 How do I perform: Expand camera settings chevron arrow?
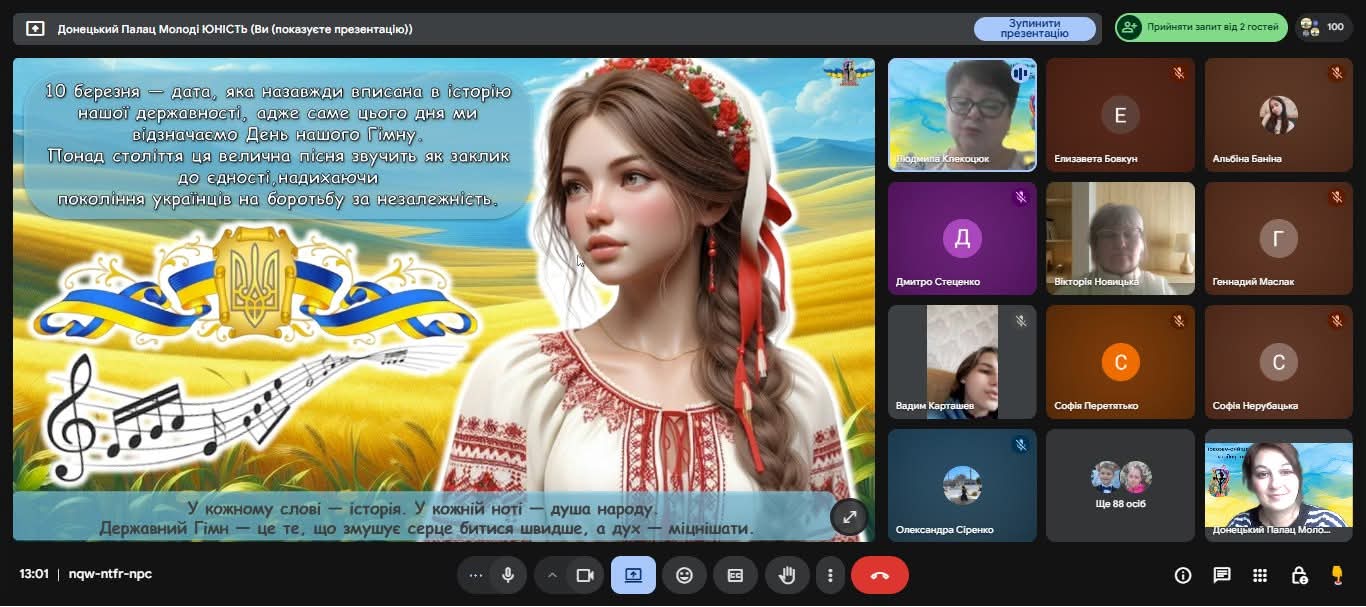click(x=551, y=575)
